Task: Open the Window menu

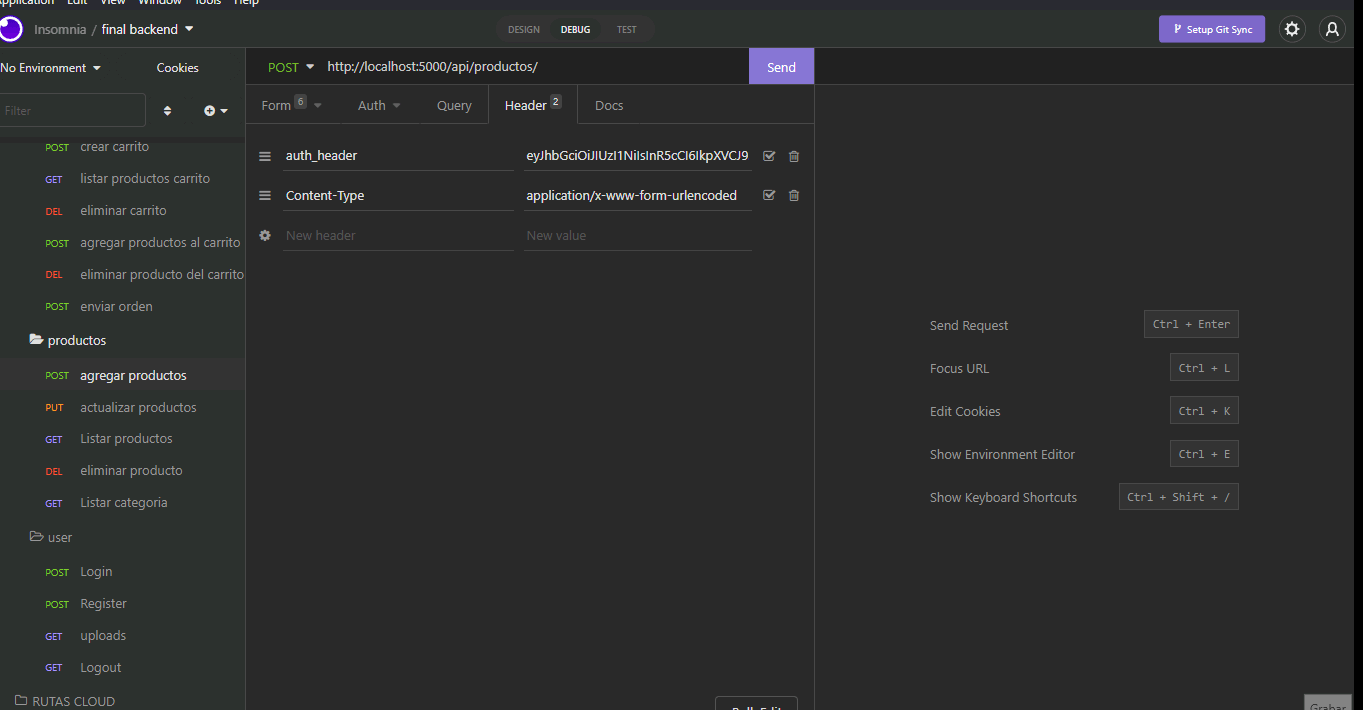Action: pos(160,3)
